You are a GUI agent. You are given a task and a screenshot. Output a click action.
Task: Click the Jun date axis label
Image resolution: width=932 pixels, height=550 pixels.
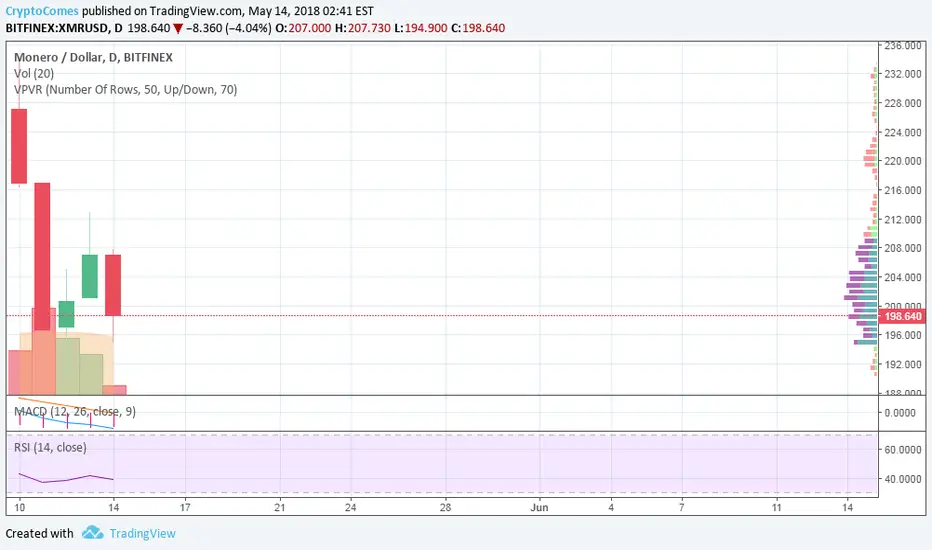tap(539, 507)
